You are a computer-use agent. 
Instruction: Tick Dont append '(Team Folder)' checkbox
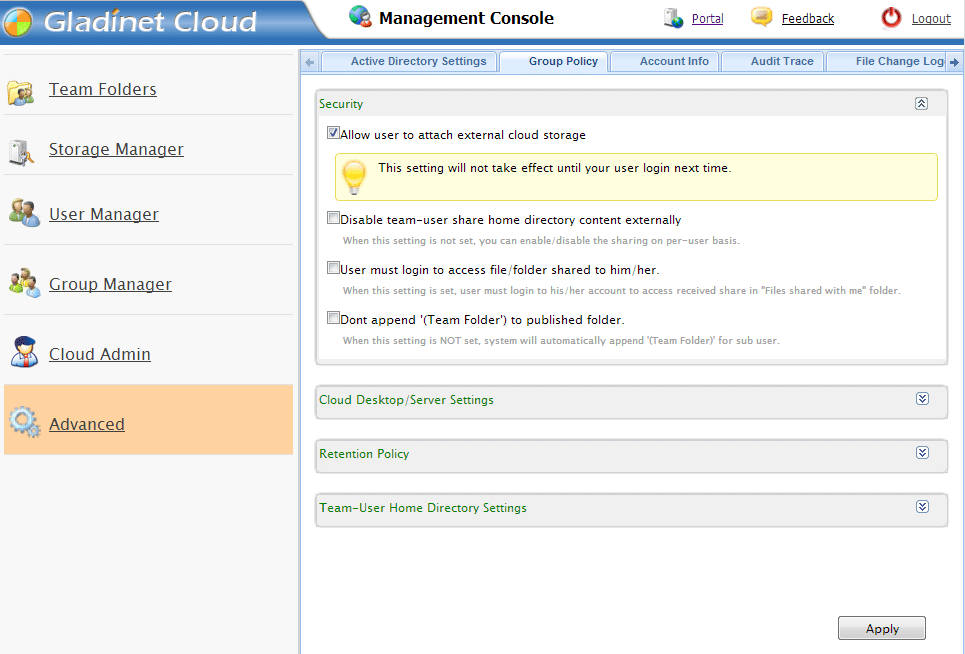click(x=334, y=318)
